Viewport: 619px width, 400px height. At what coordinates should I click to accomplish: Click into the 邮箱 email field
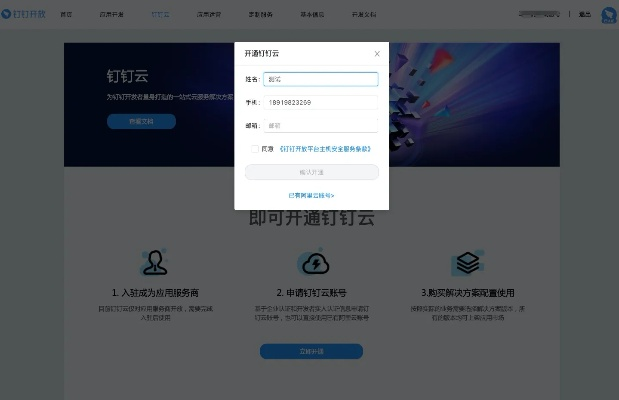(x=320, y=125)
